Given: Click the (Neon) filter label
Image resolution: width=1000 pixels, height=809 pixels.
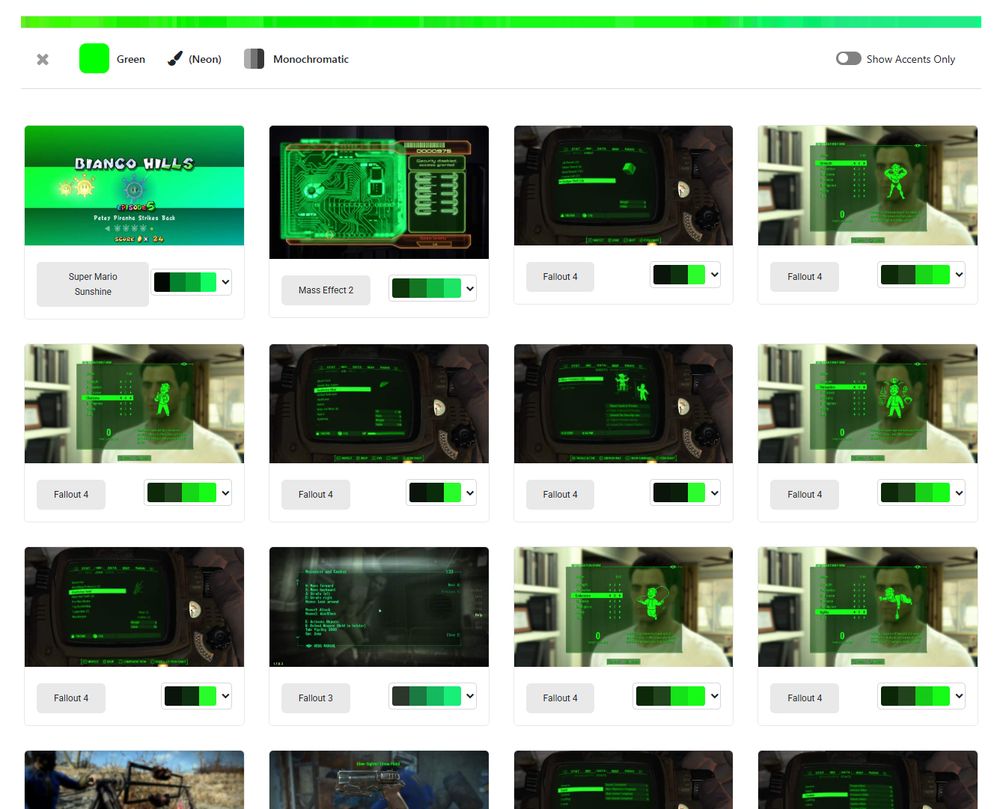Looking at the screenshot, I should pyautogui.click(x=205, y=59).
